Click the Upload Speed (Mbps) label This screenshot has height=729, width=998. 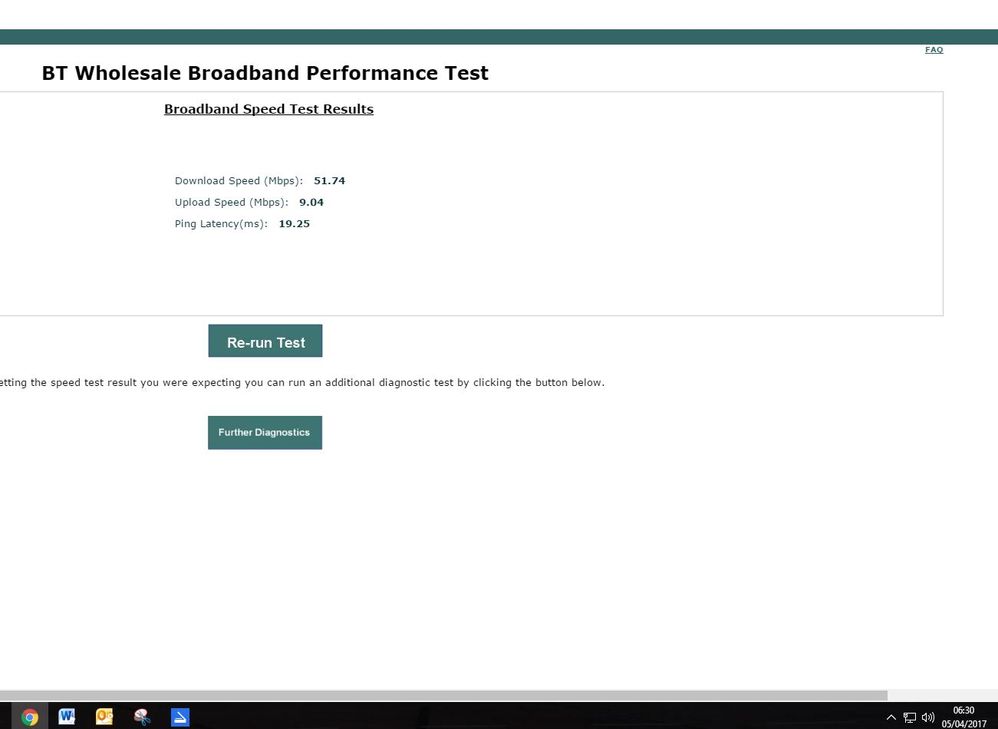point(232,202)
